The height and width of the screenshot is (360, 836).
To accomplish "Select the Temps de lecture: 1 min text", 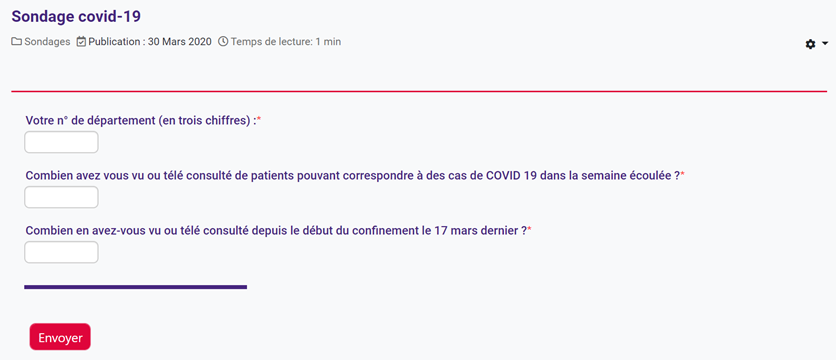I will click(x=286, y=42).
